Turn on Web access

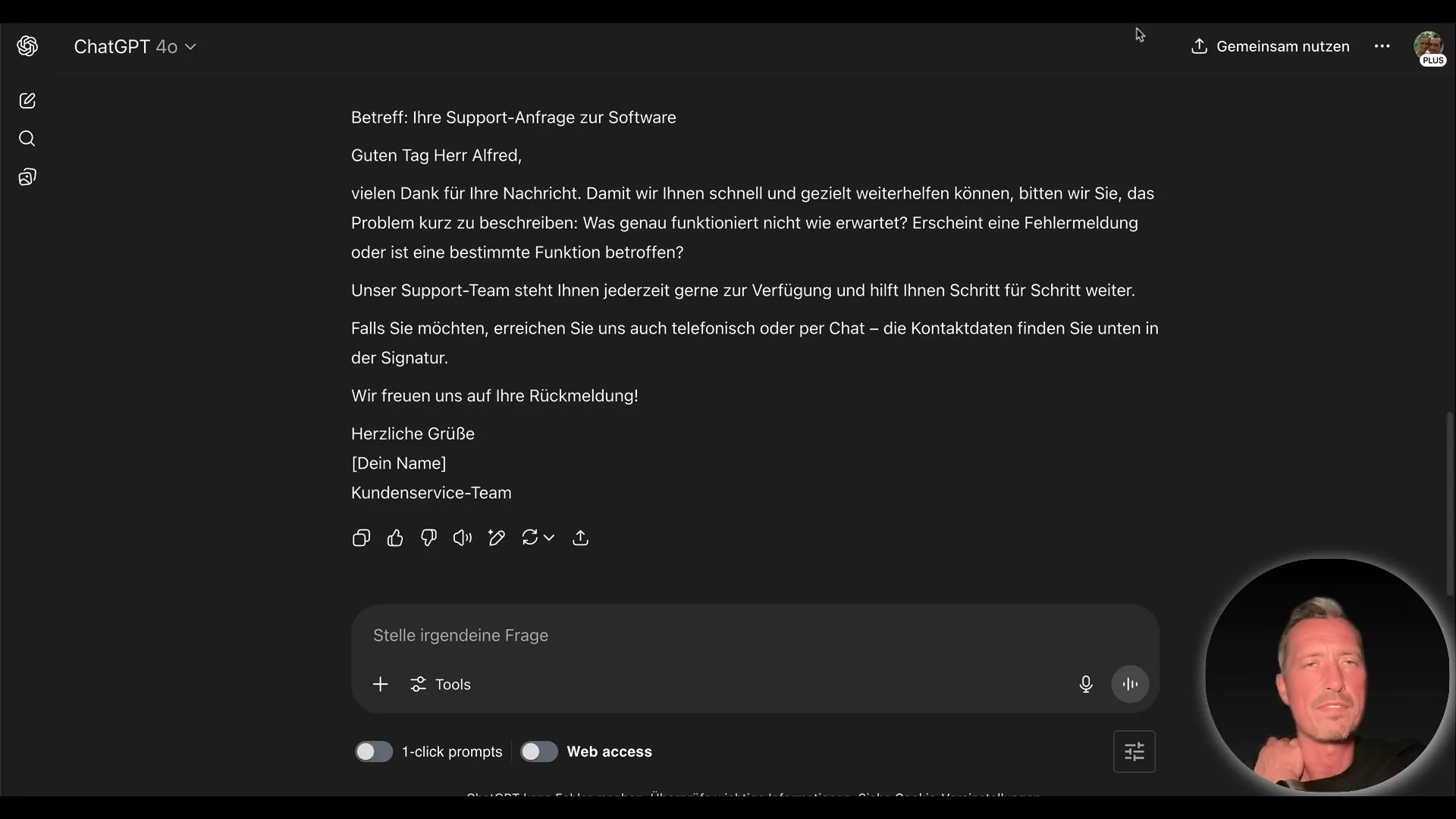[x=538, y=752]
